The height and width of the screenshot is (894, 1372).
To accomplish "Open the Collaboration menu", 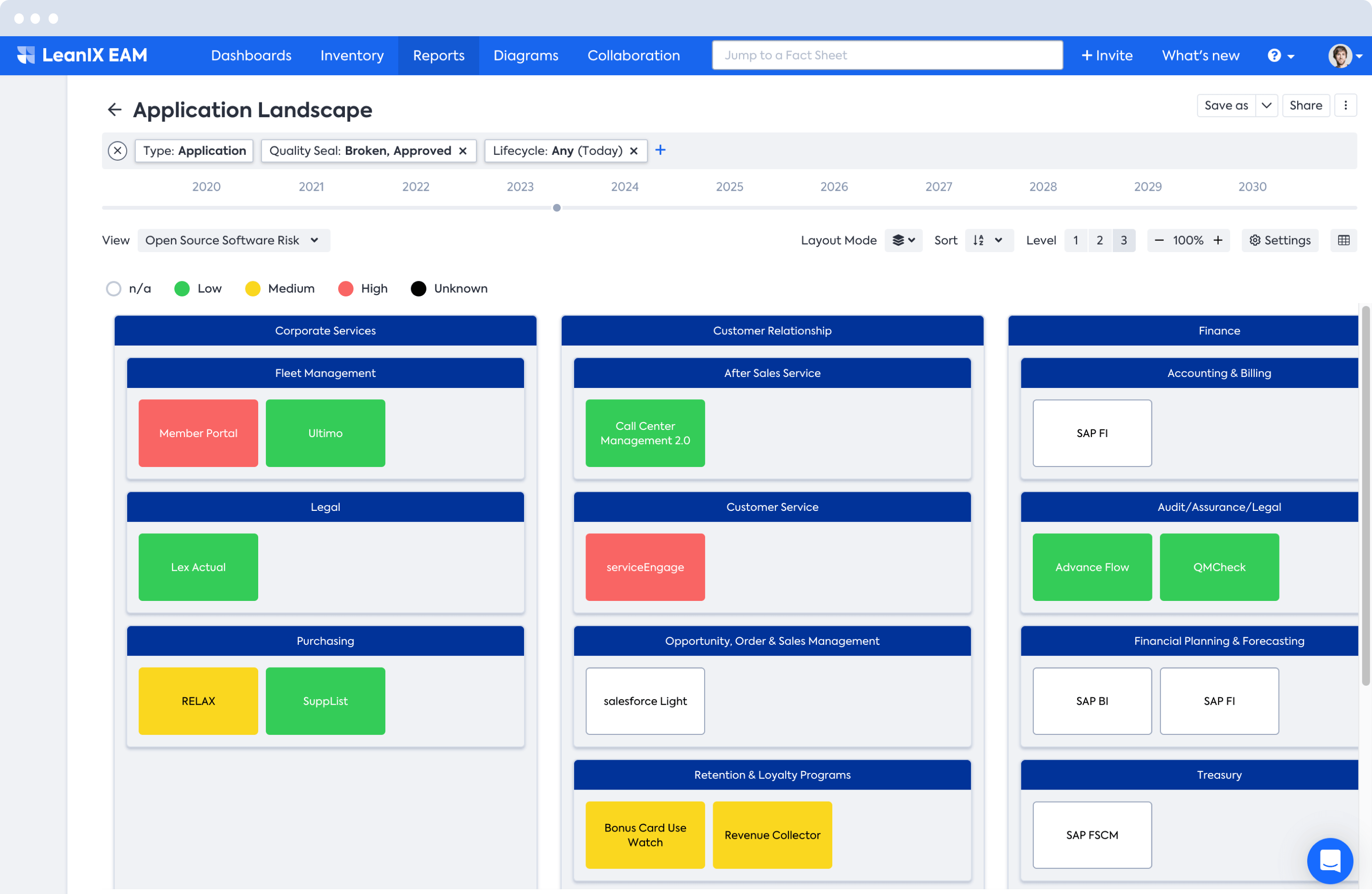I will (x=634, y=55).
